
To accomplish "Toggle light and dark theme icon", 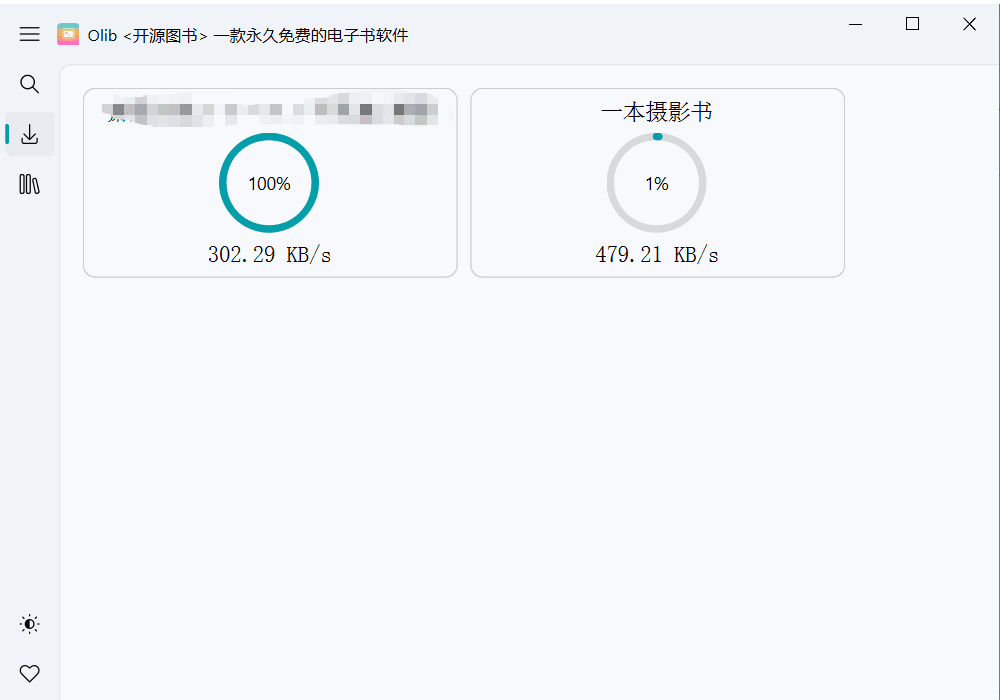I will click(30, 624).
